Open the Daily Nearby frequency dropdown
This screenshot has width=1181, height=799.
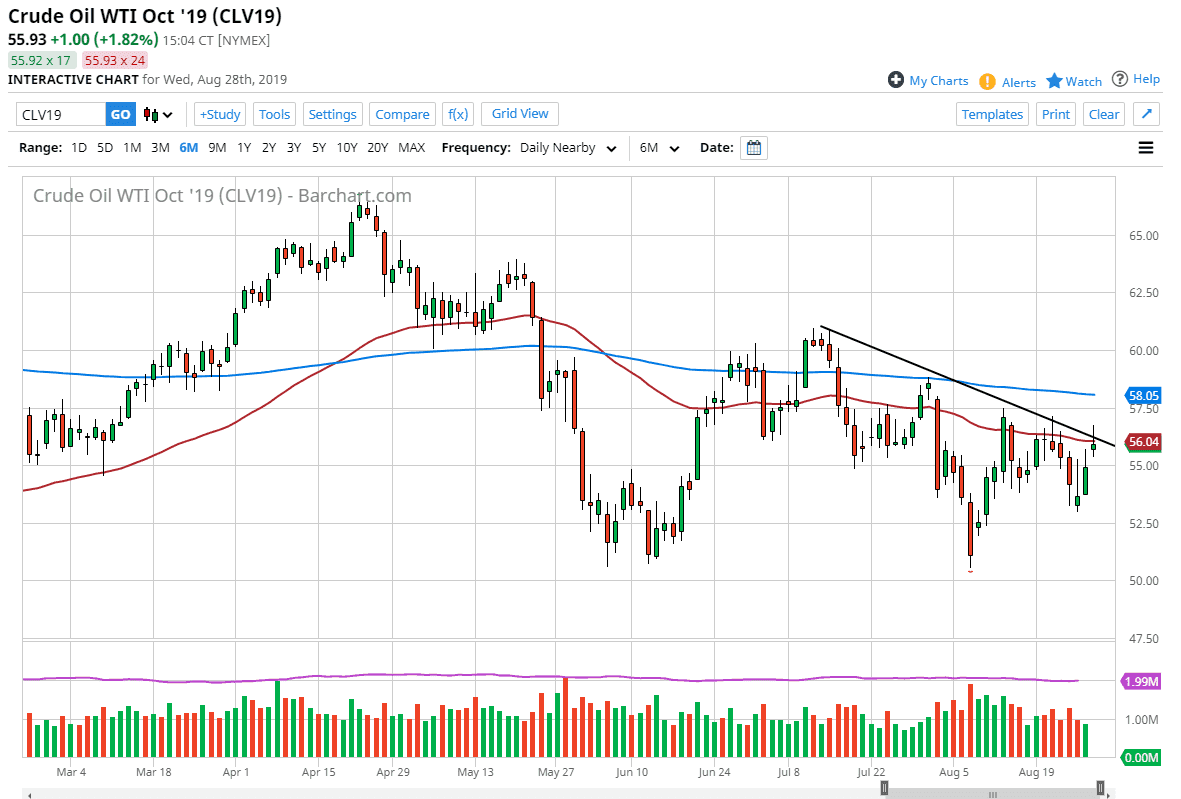[565, 147]
